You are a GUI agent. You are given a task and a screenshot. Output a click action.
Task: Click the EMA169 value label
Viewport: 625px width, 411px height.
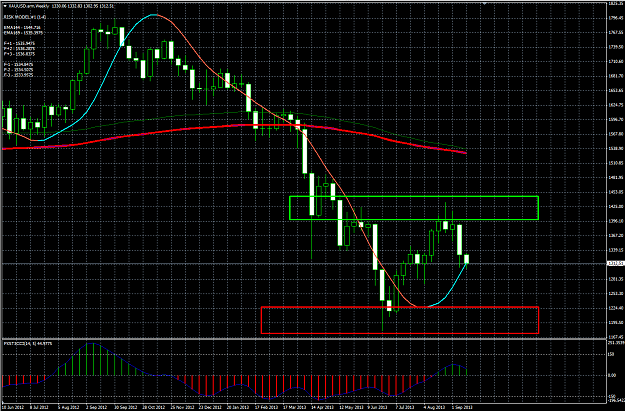click(23, 33)
